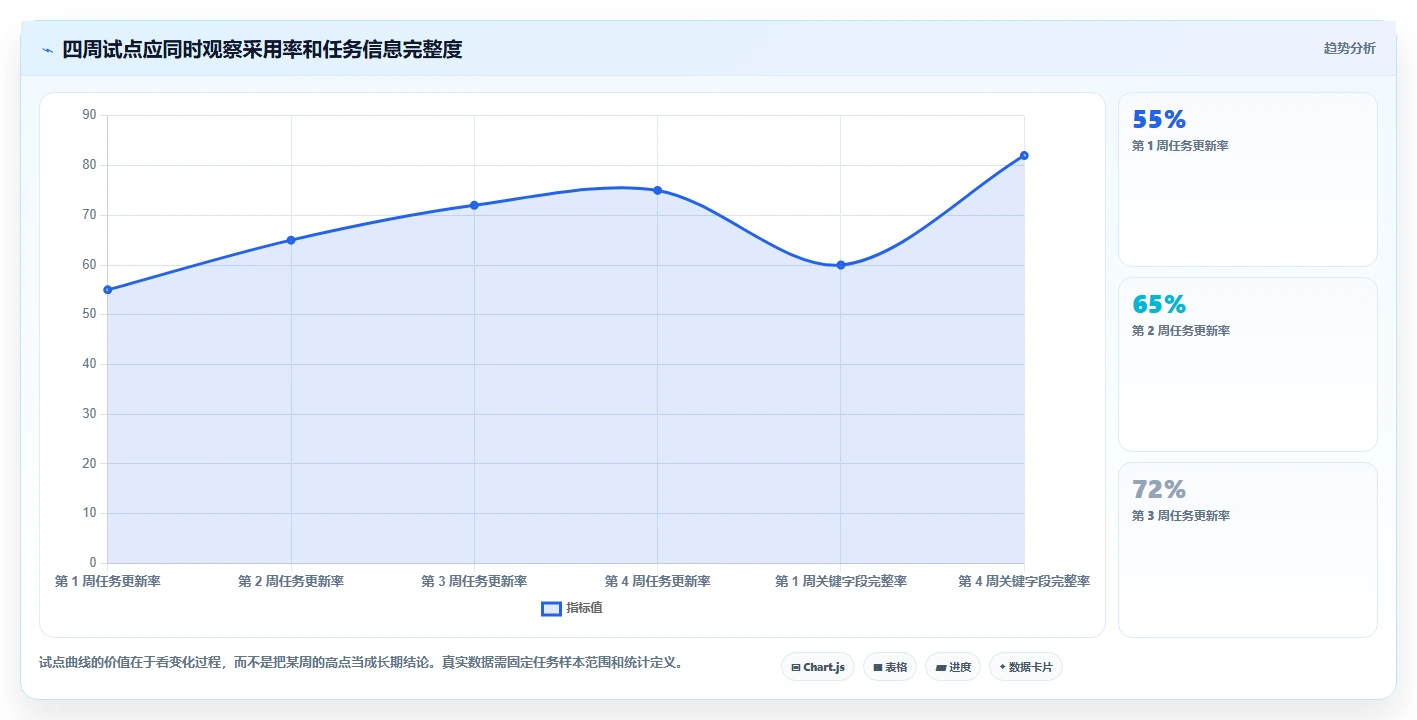Click x-axis label 第 3 周任务更新率

click(474, 581)
